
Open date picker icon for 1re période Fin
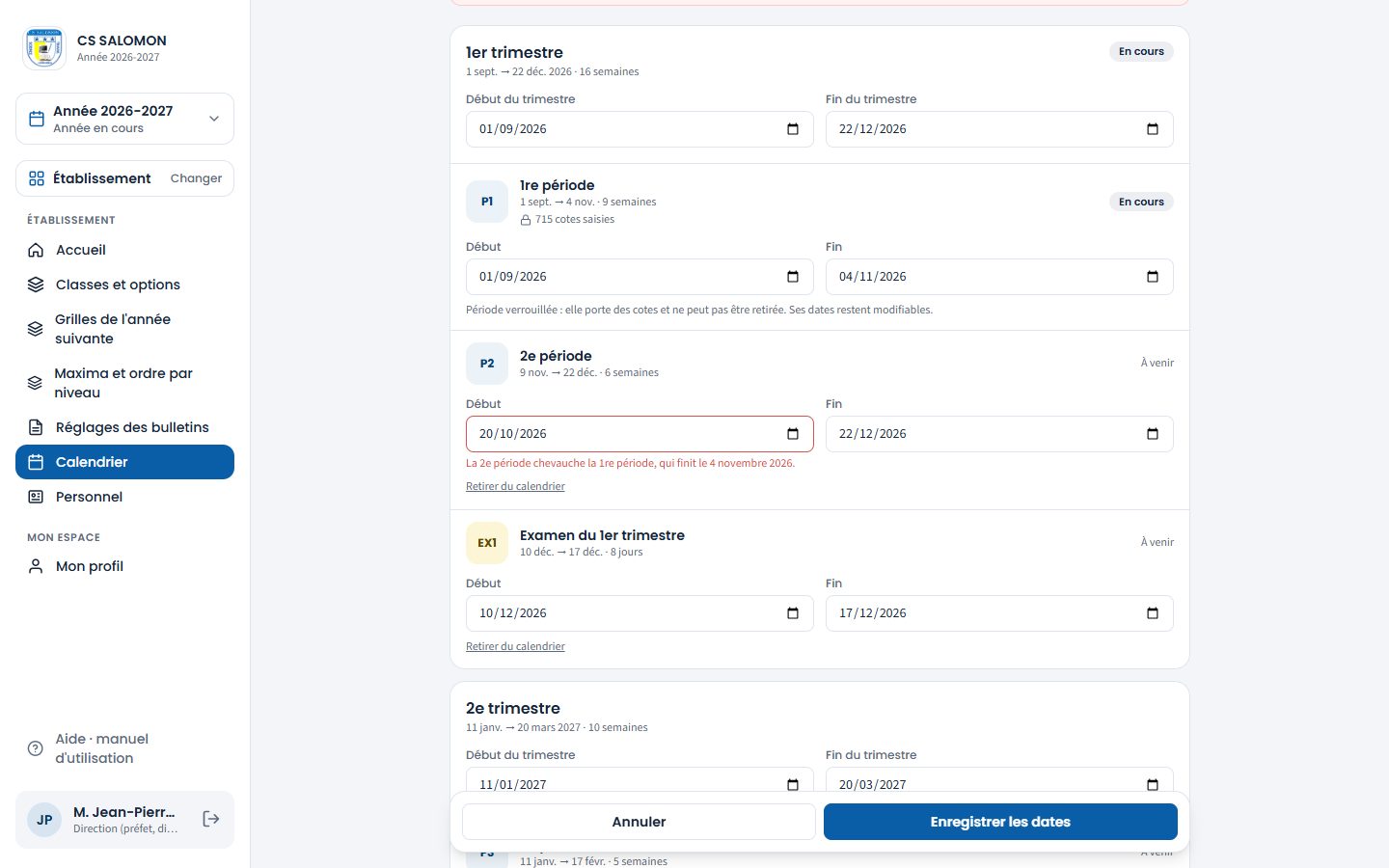tap(1153, 277)
